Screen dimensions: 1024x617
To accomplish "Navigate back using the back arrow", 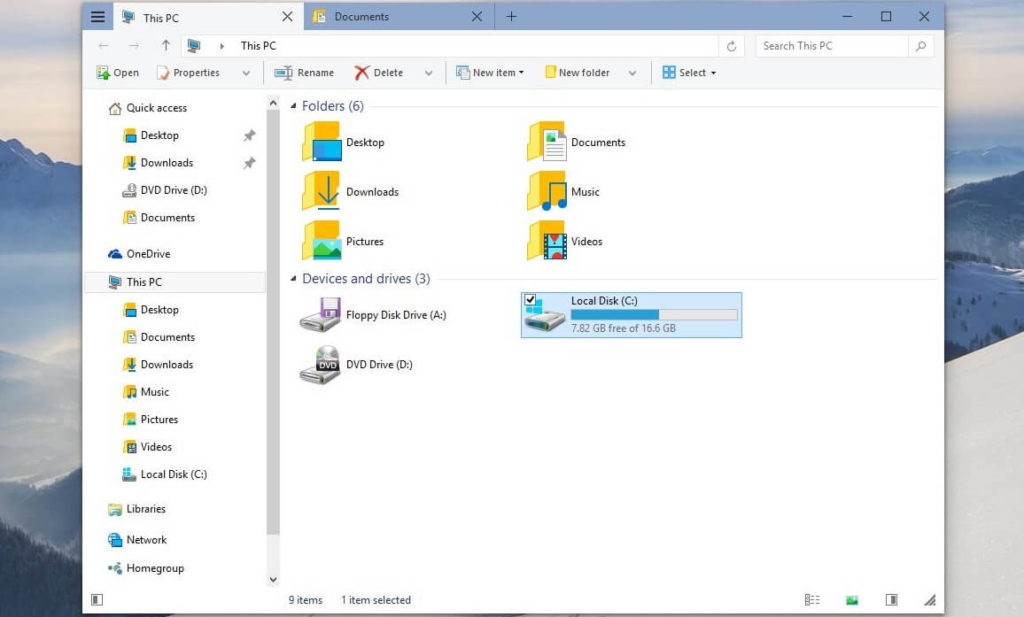I will coord(103,45).
